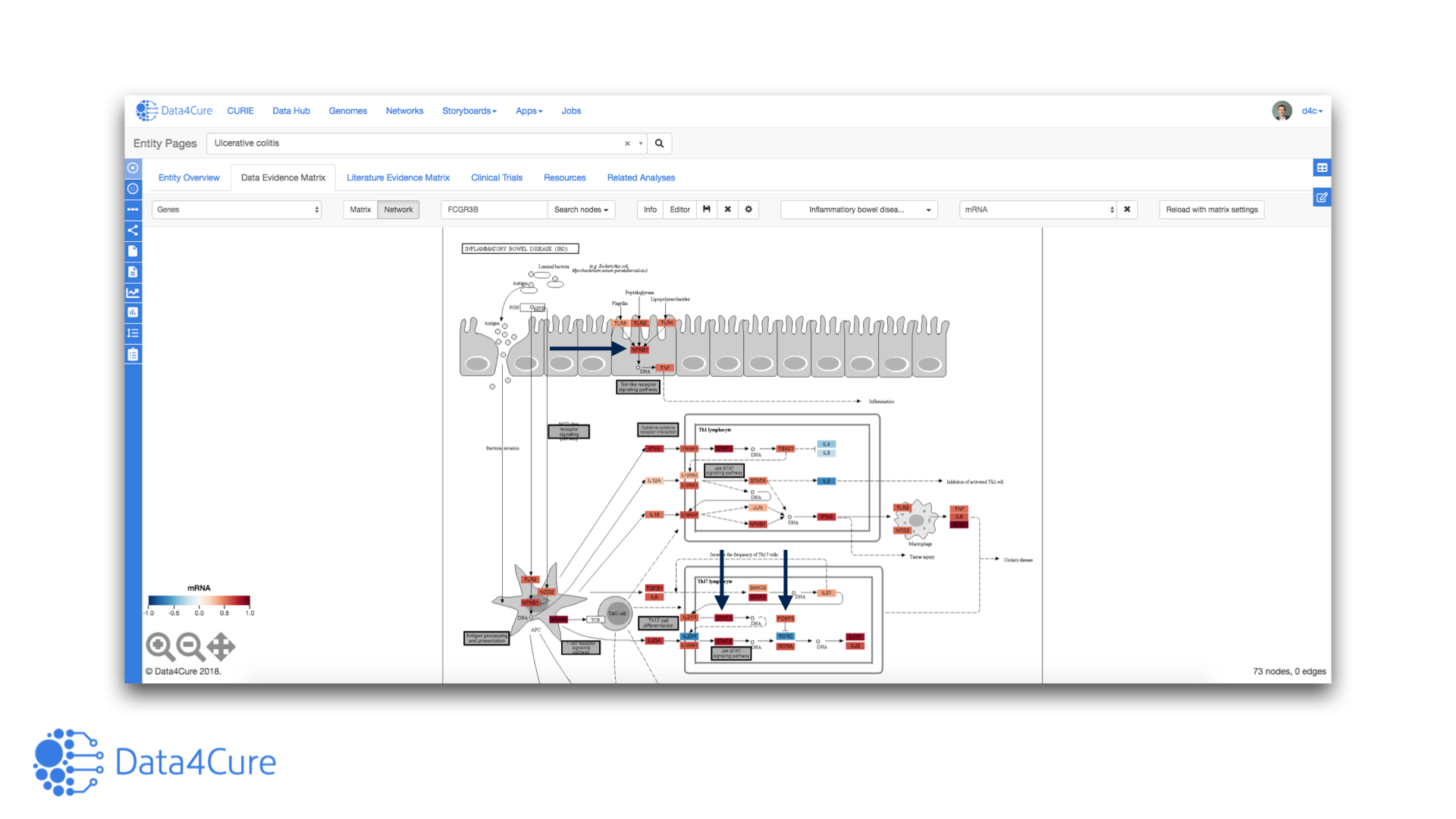Select the Network view toggle
Viewport: 1456px width, 819px height.
[x=398, y=209]
